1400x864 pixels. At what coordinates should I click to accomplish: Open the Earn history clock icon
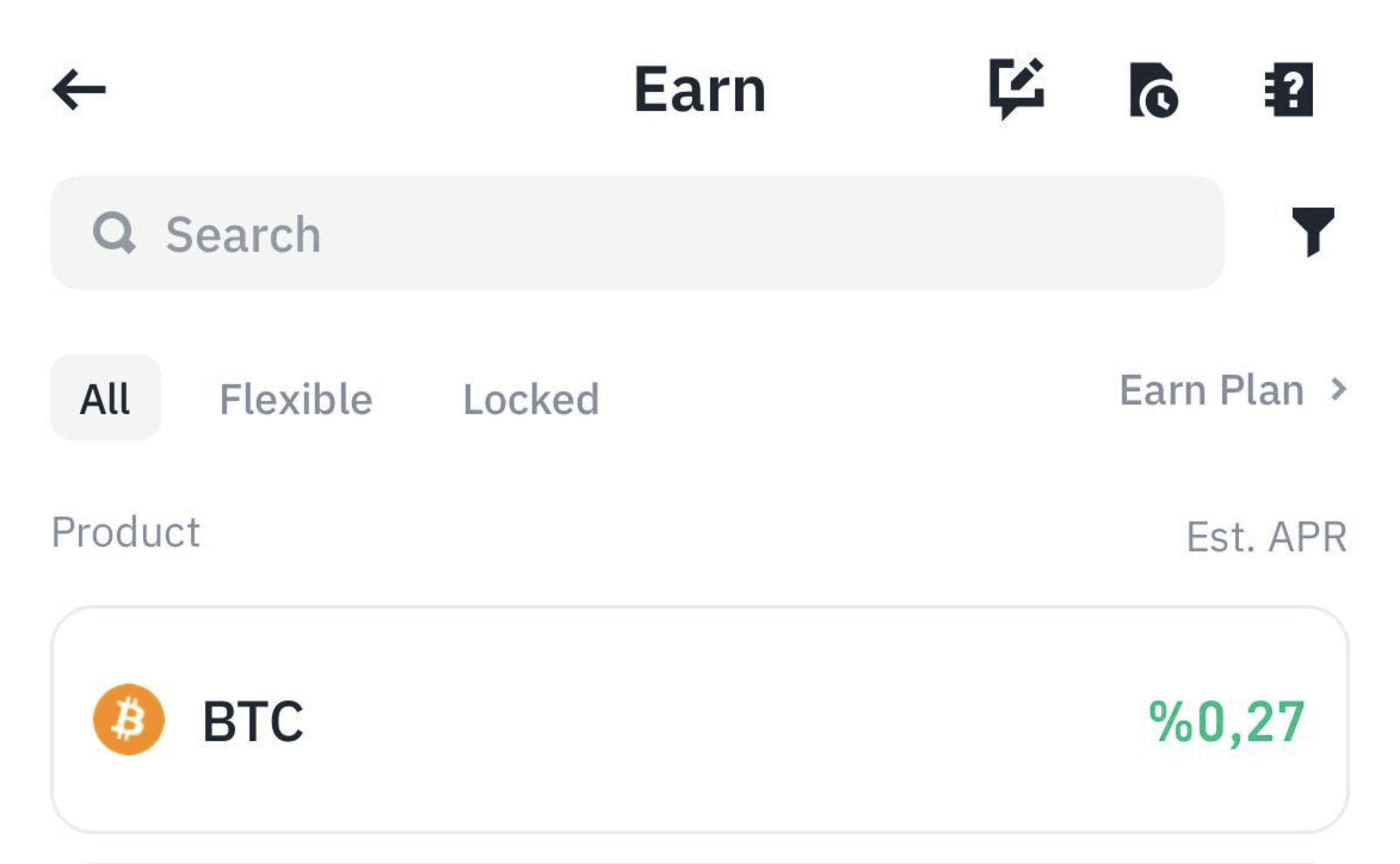click(1154, 90)
